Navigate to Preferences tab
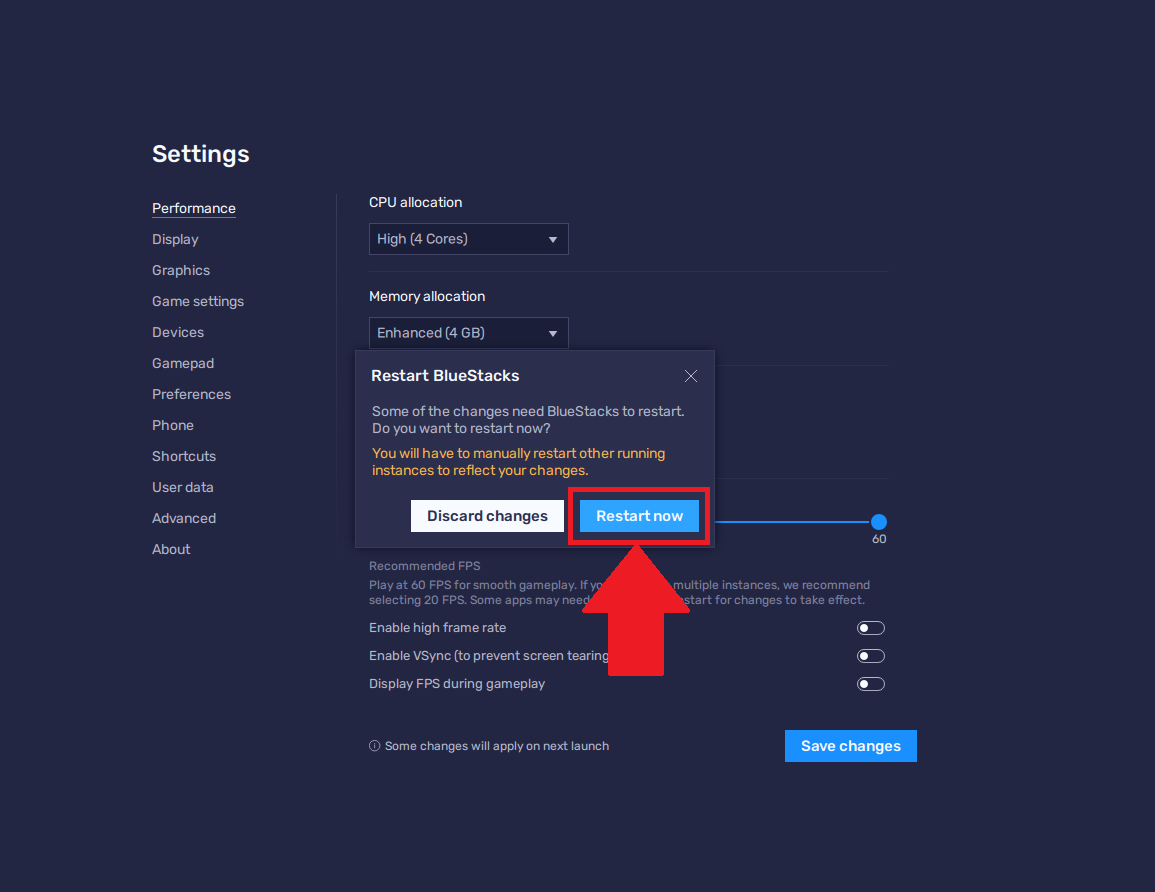The image size is (1155, 892). (191, 394)
